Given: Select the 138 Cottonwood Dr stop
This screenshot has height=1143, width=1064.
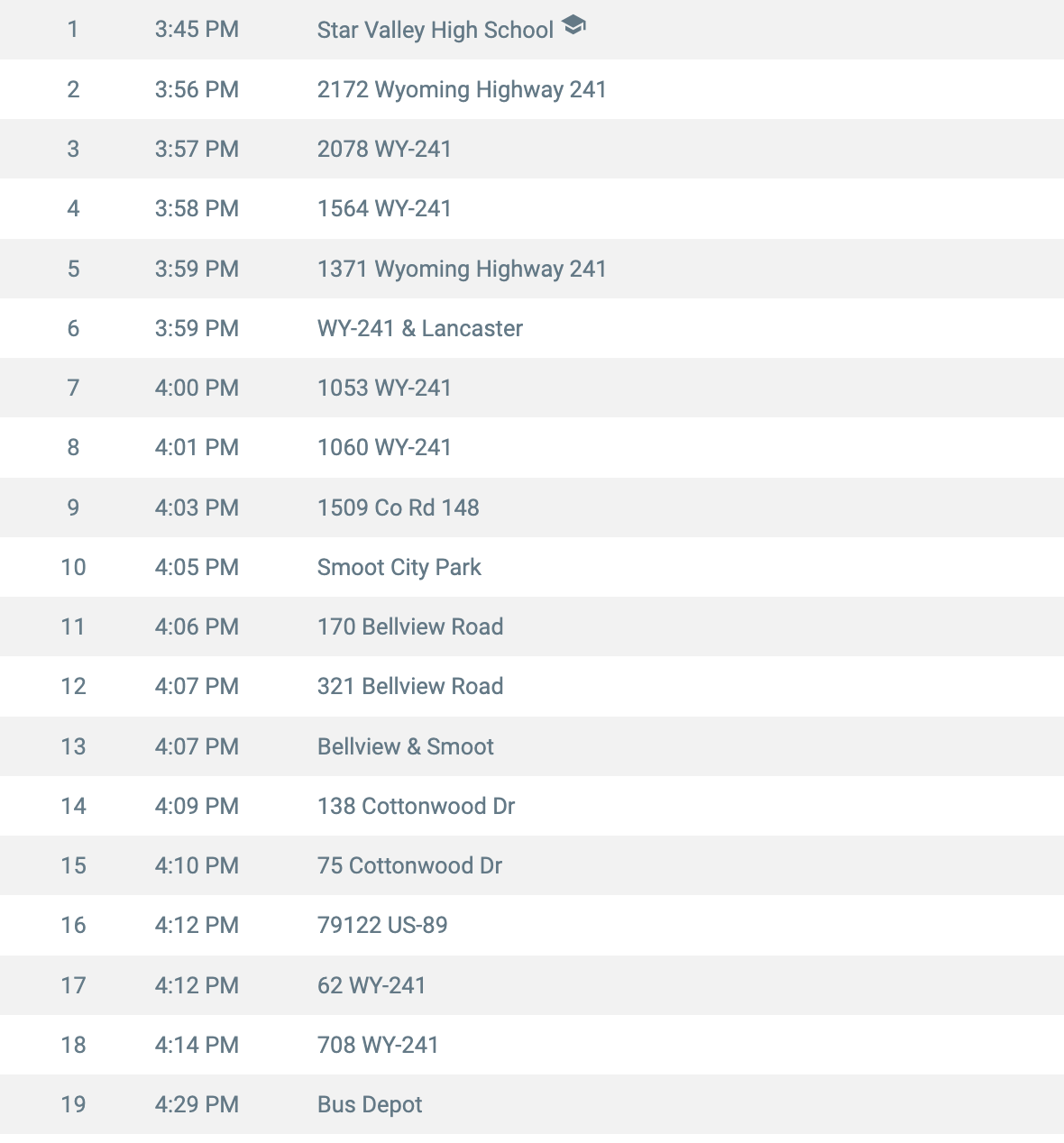Looking at the screenshot, I should [532, 806].
